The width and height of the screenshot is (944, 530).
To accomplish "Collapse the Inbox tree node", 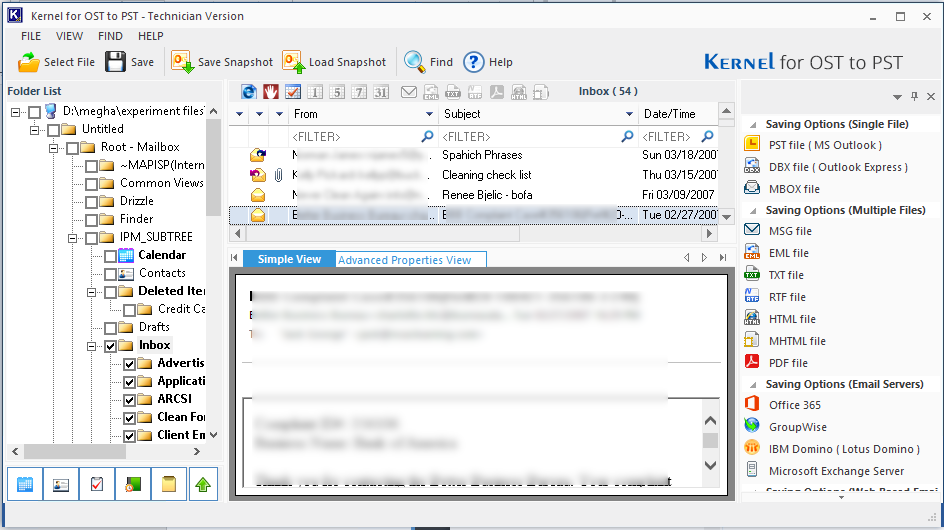I will click(x=92, y=346).
